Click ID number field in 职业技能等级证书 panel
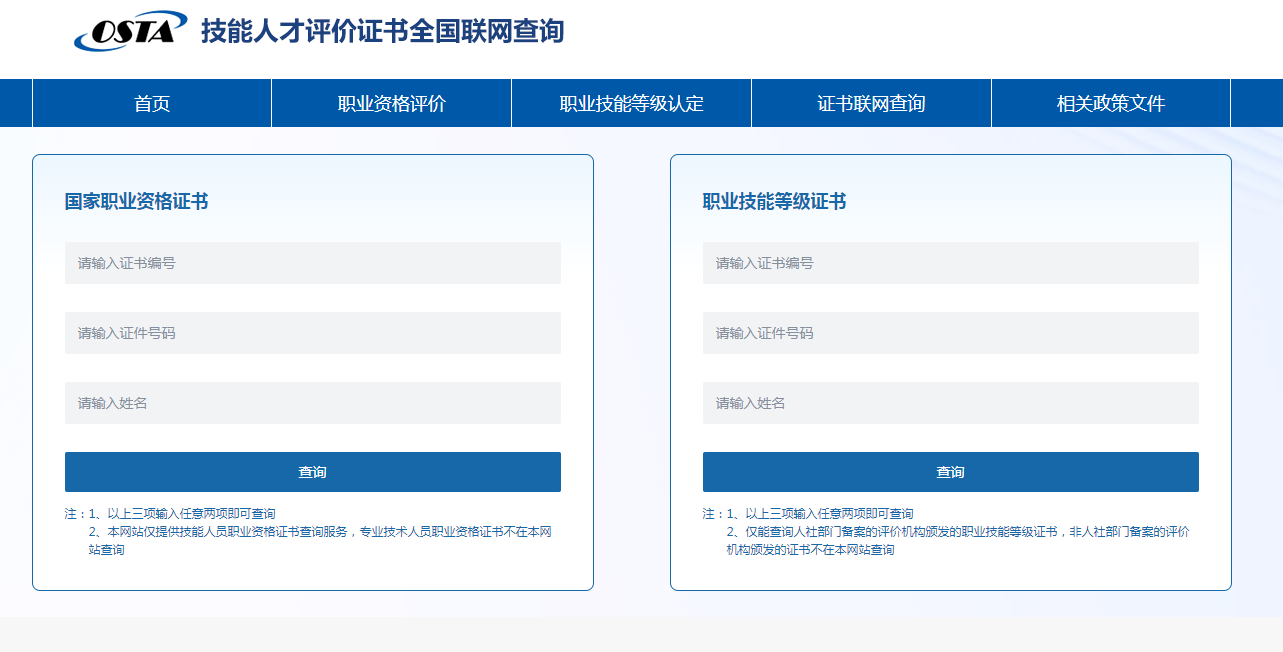The width and height of the screenshot is (1283, 652). (950, 333)
